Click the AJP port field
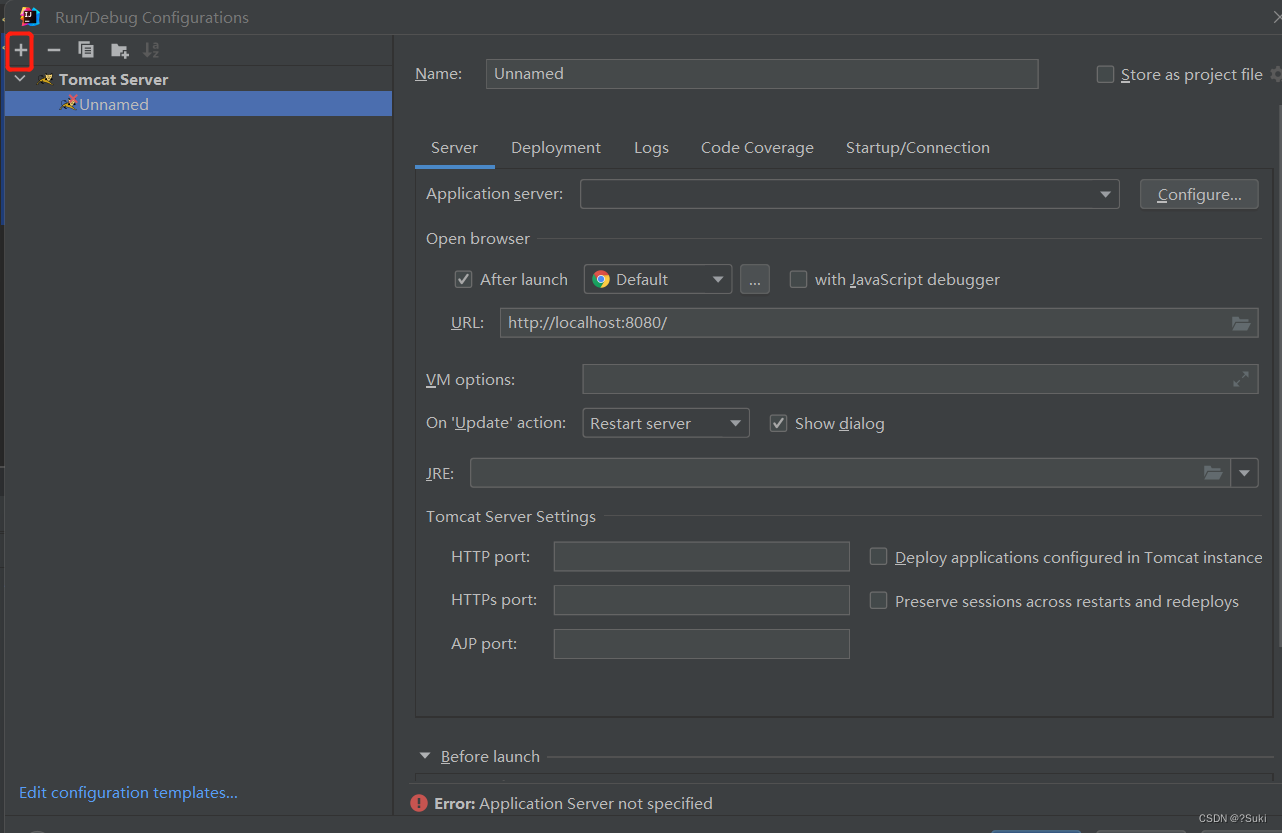Screen dimensions: 1282x833 [x=701, y=644]
